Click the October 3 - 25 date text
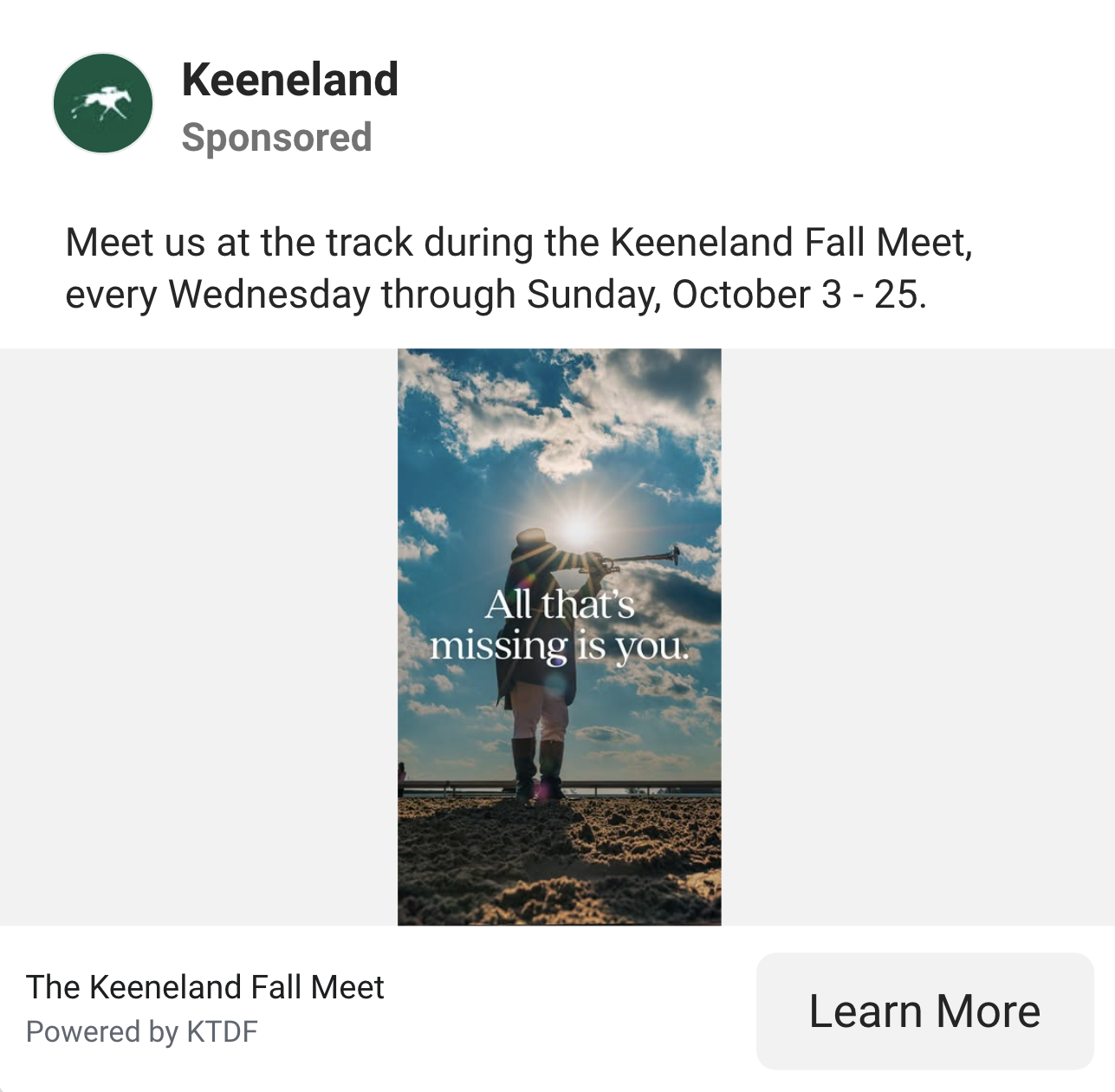Screen dimensions: 1115x1092 (x=799, y=295)
